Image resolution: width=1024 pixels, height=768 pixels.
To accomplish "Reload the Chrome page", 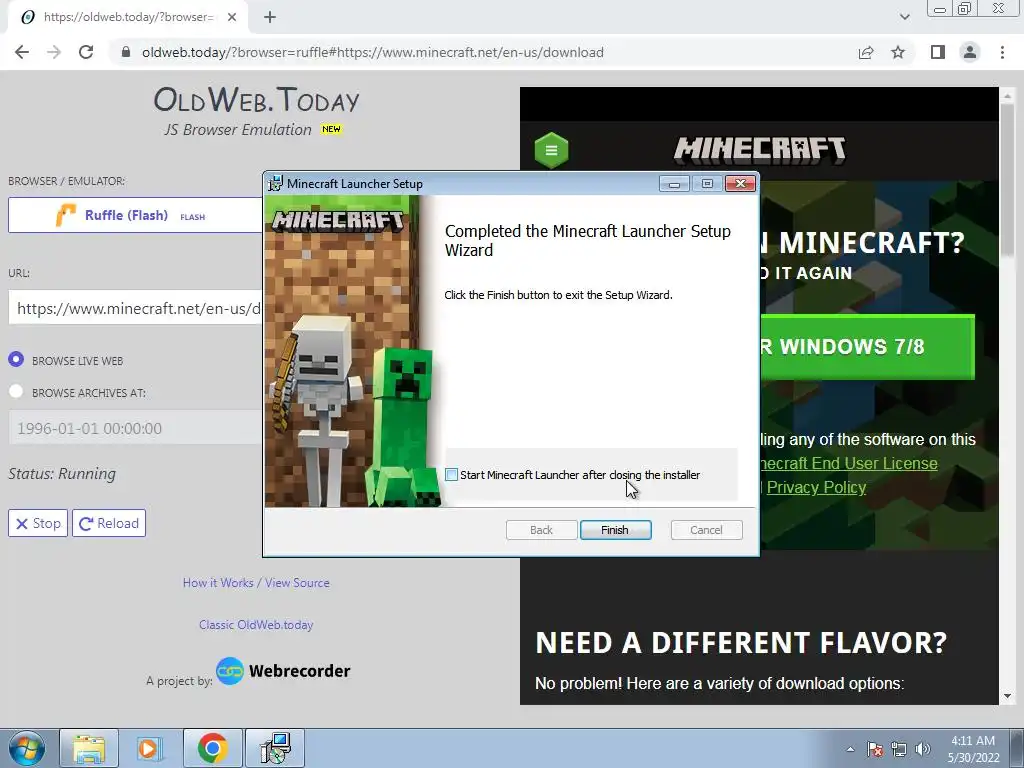I will click(x=86, y=52).
